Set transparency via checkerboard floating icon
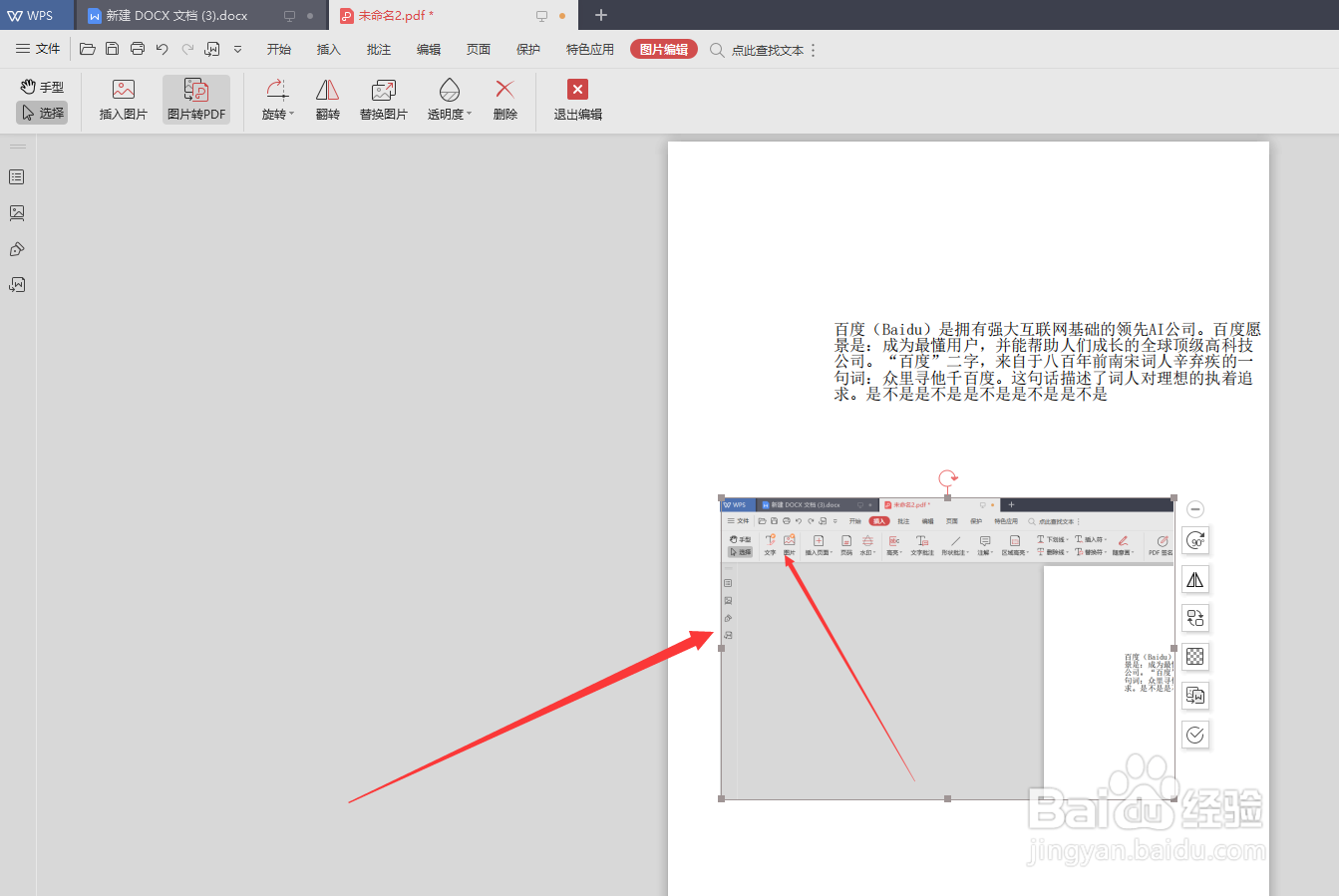This screenshot has height=896, width=1339. [1195, 657]
